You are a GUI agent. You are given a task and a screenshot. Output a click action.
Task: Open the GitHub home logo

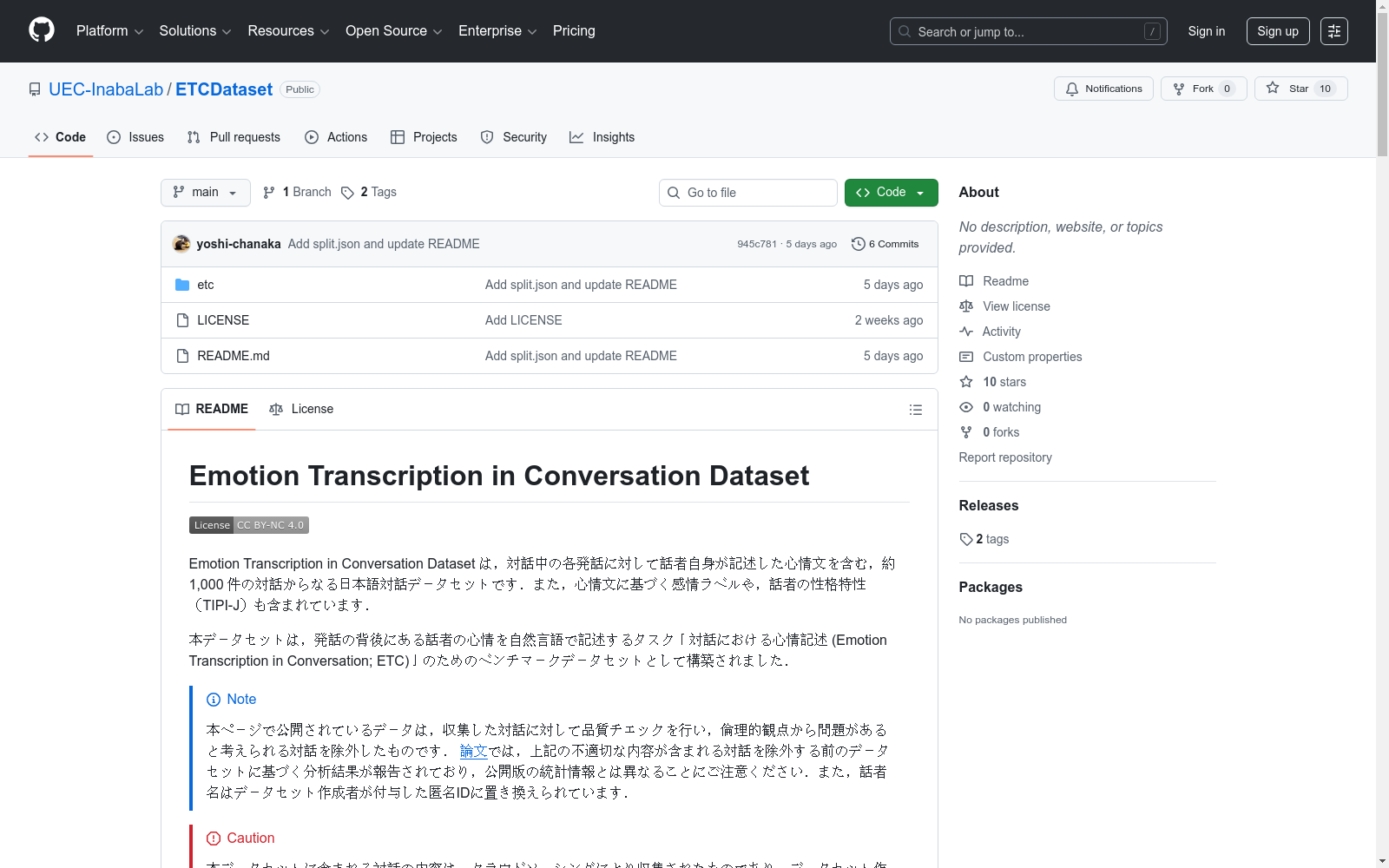click(x=42, y=30)
